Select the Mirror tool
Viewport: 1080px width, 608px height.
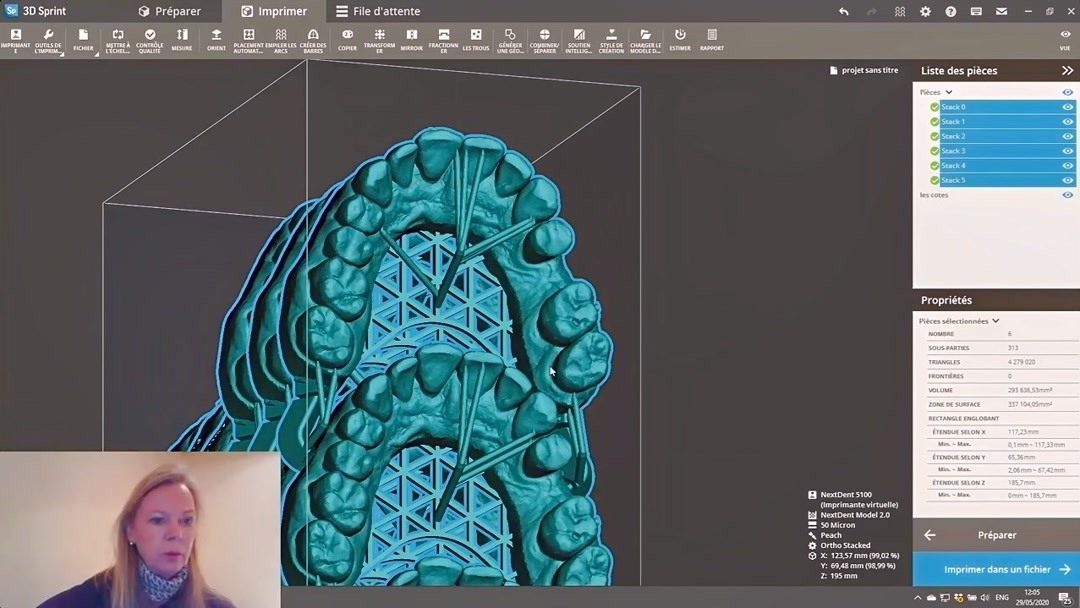[x=411, y=40]
